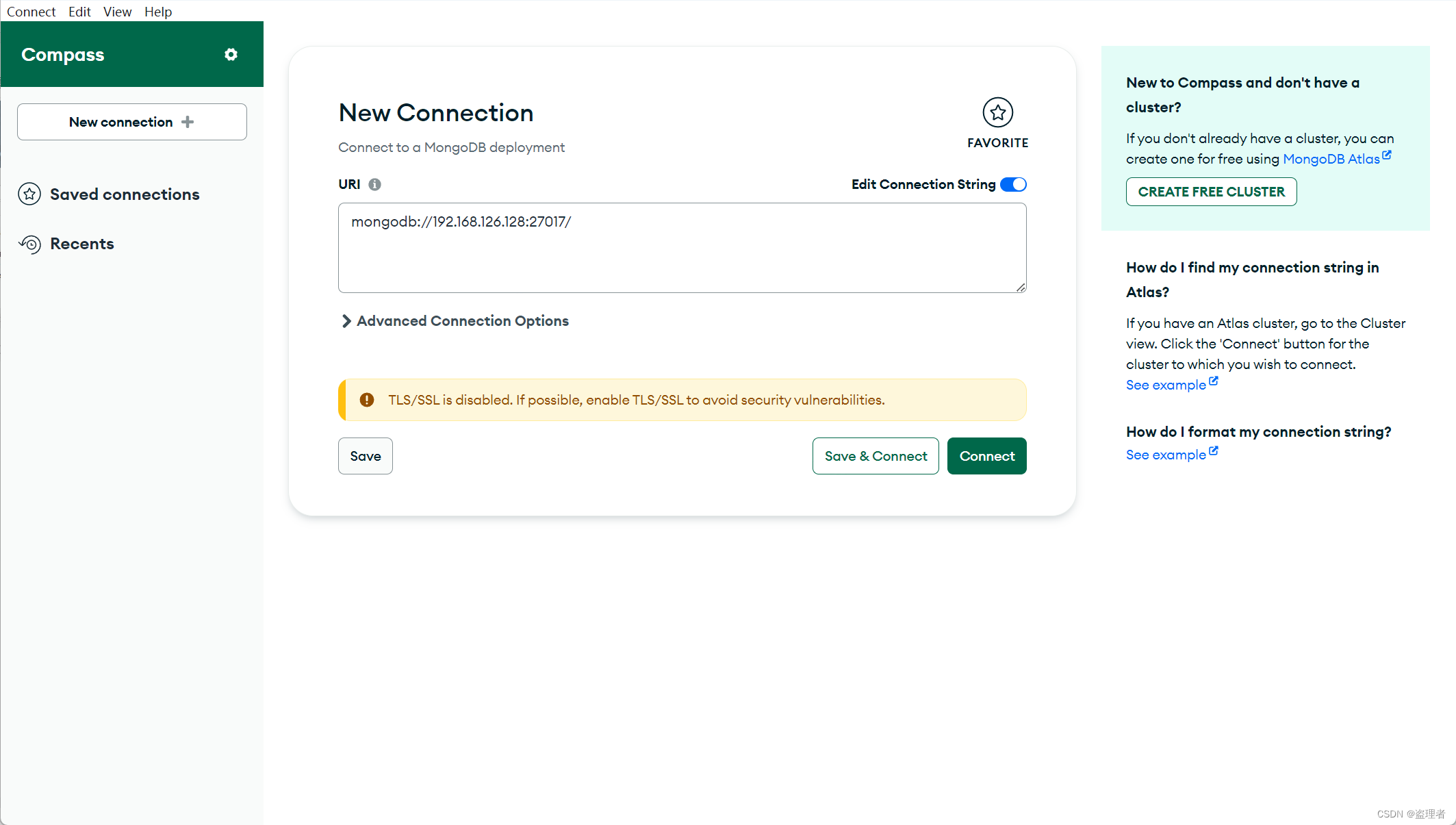1456x825 pixels.
Task: Open the Help menu
Action: coord(157,12)
